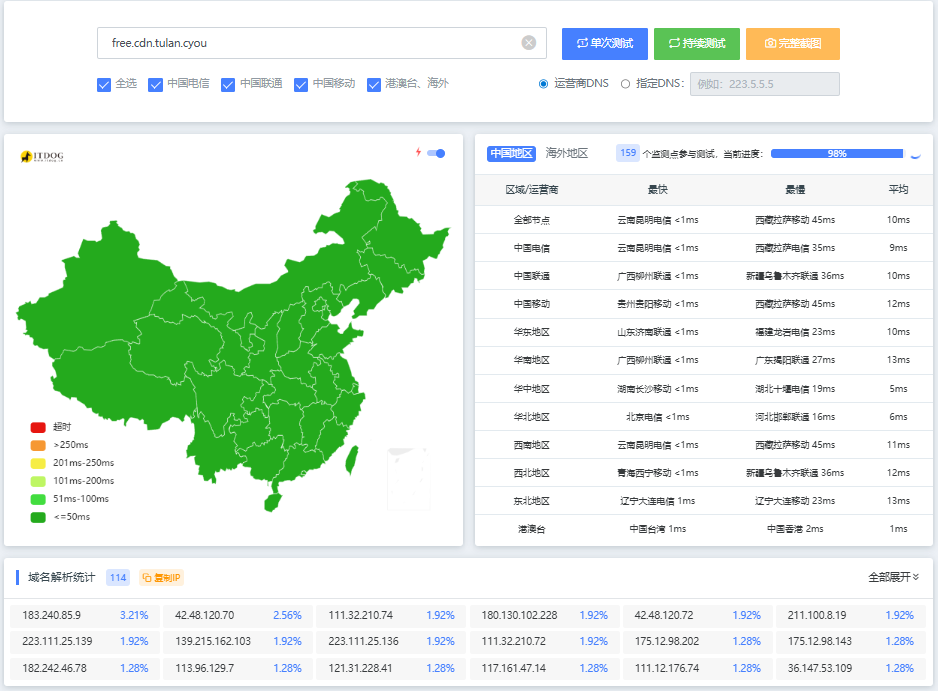
Task: Expand all via 全部展开
Action: [894, 578]
